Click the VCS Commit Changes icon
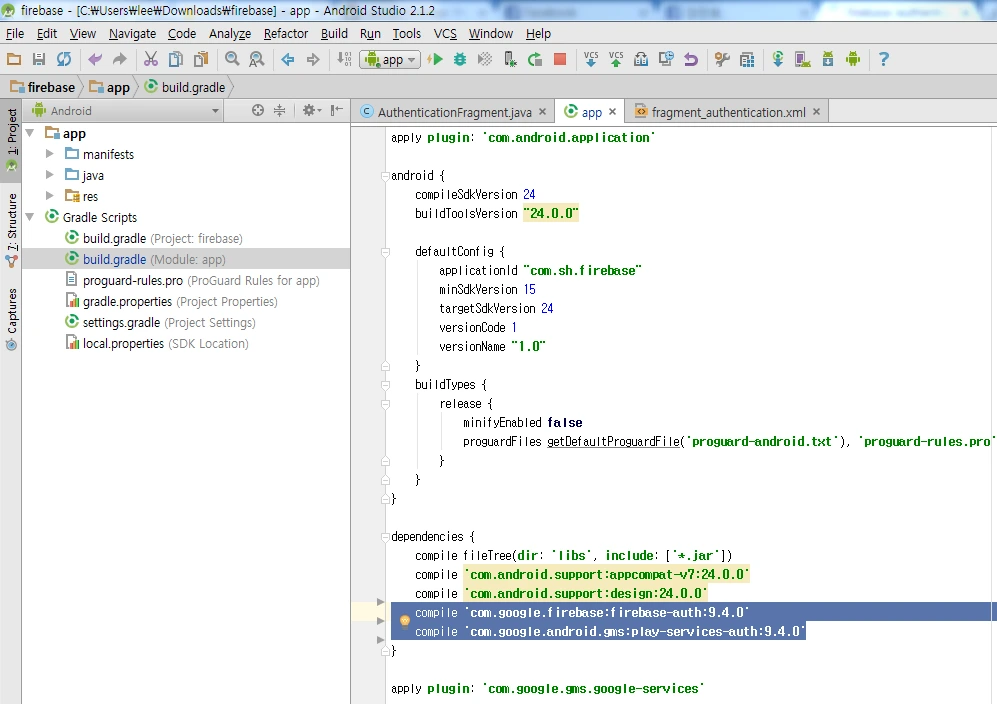Screen dimensions: 997x704 tap(616, 59)
